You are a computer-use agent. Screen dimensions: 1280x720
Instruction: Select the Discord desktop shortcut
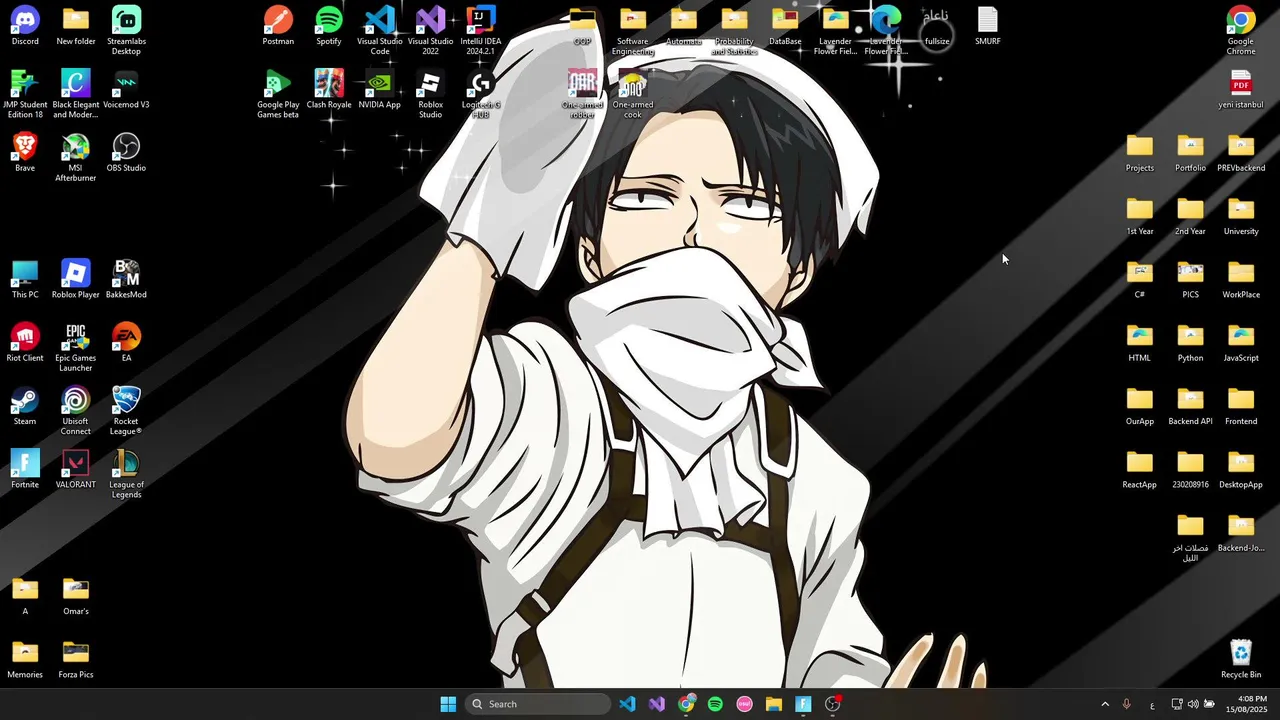click(x=25, y=26)
